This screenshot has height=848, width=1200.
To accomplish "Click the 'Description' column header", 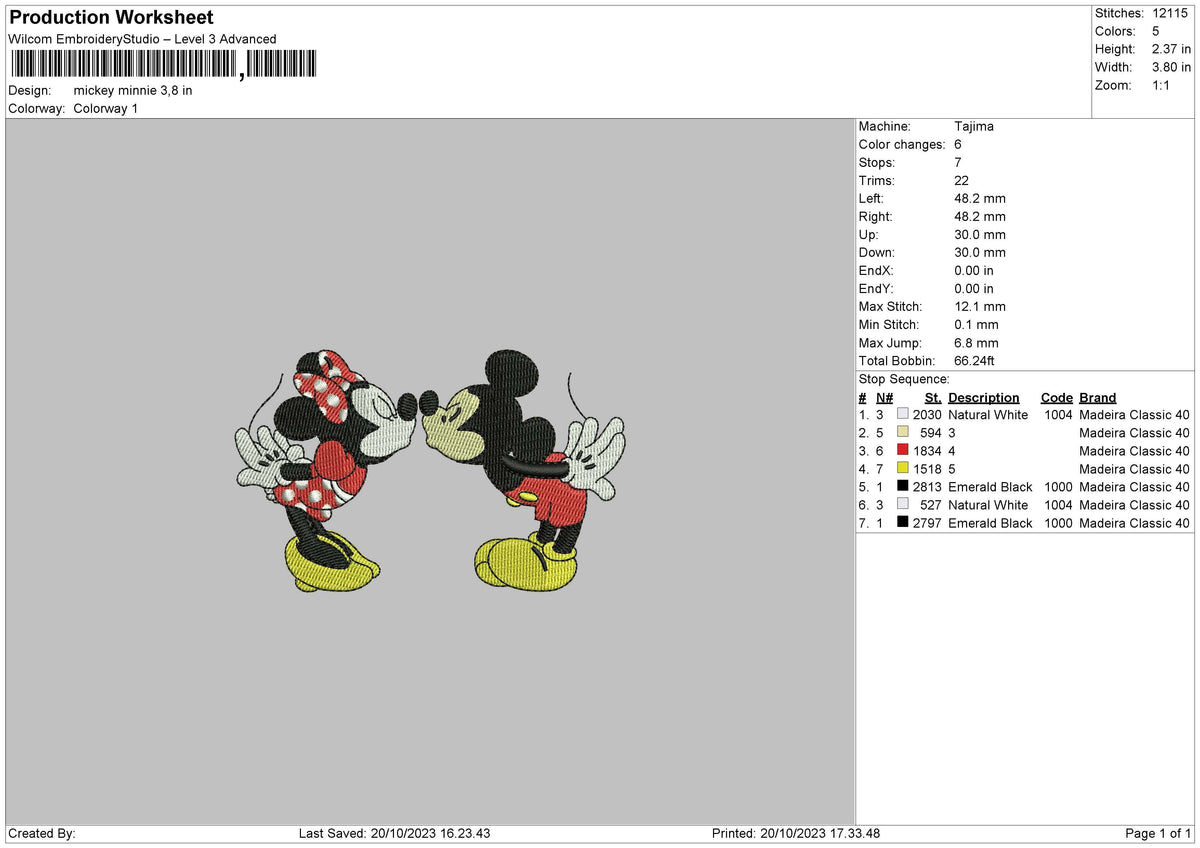I will 984,397.
